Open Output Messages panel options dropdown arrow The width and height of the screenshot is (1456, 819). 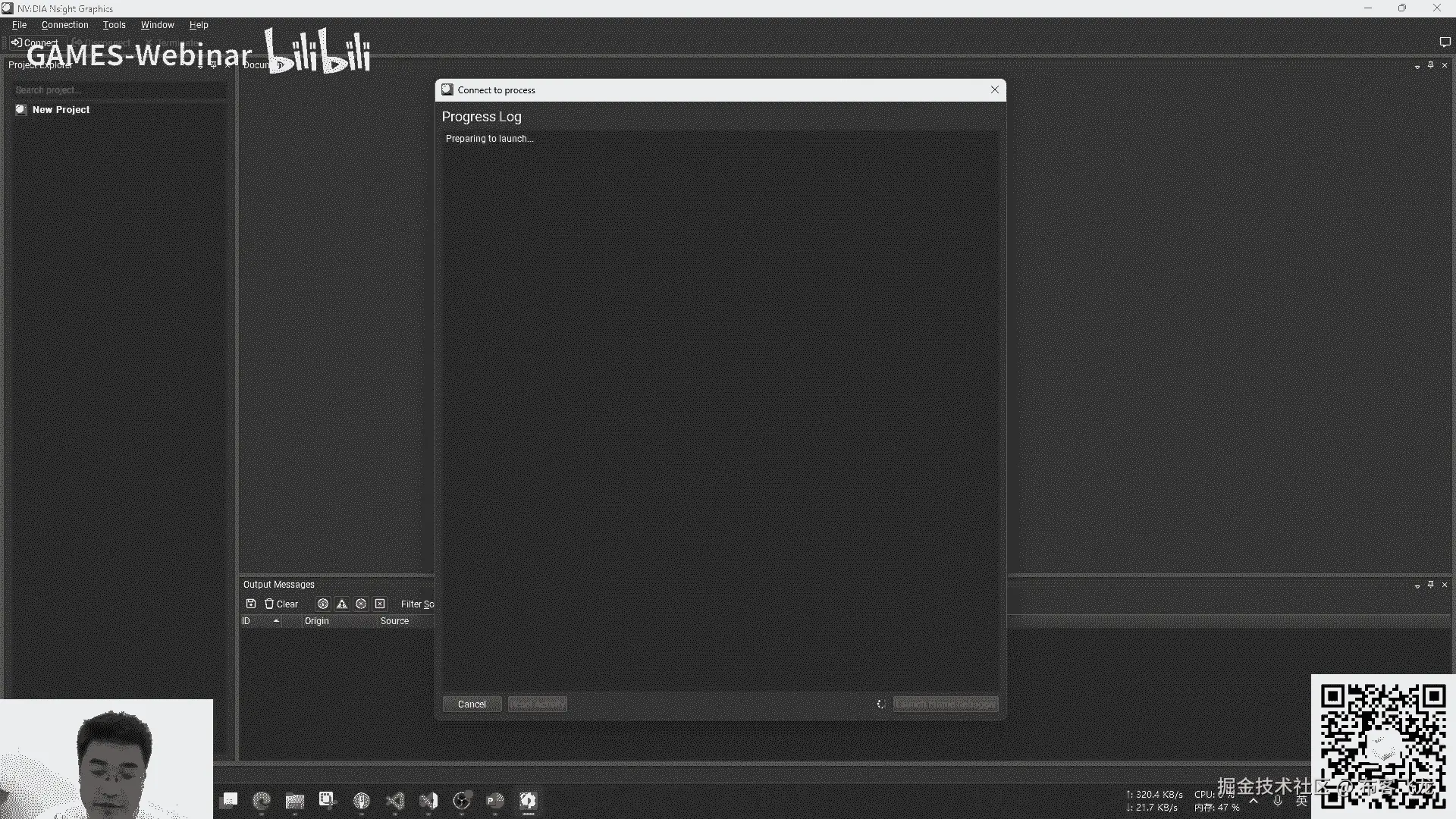click(x=1417, y=585)
